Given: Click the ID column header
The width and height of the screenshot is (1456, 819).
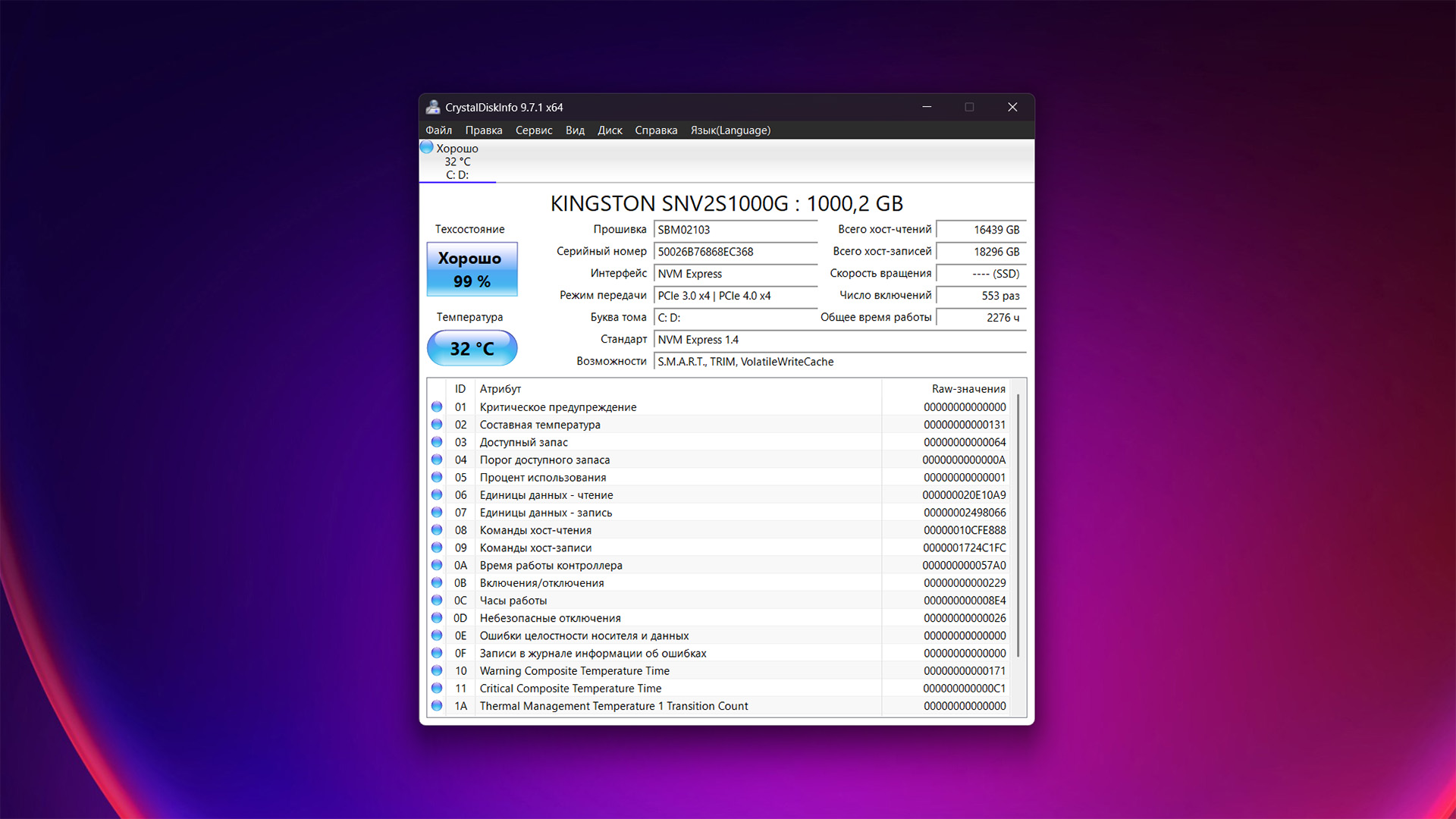Looking at the screenshot, I should tap(460, 389).
